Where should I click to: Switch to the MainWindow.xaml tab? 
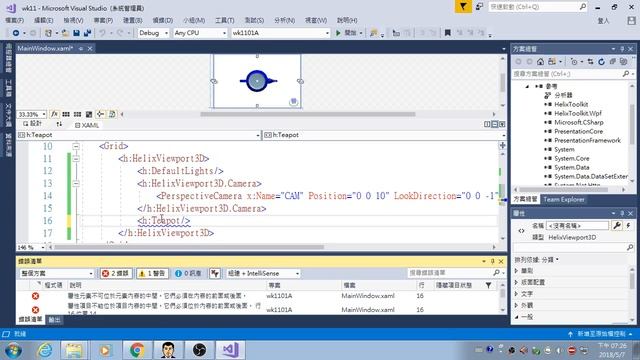pos(45,48)
